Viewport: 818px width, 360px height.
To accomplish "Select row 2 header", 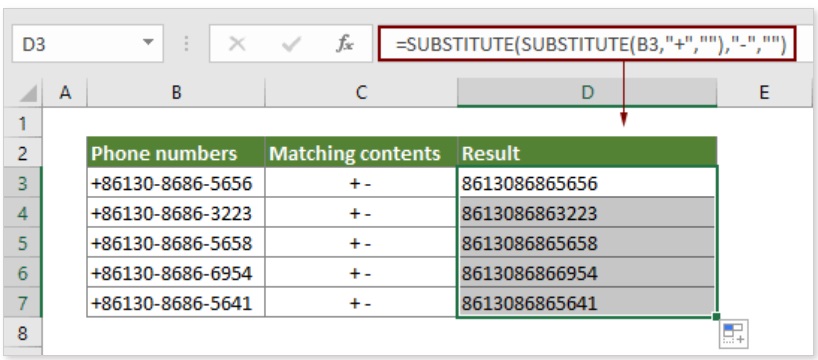I will coord(22,153).
